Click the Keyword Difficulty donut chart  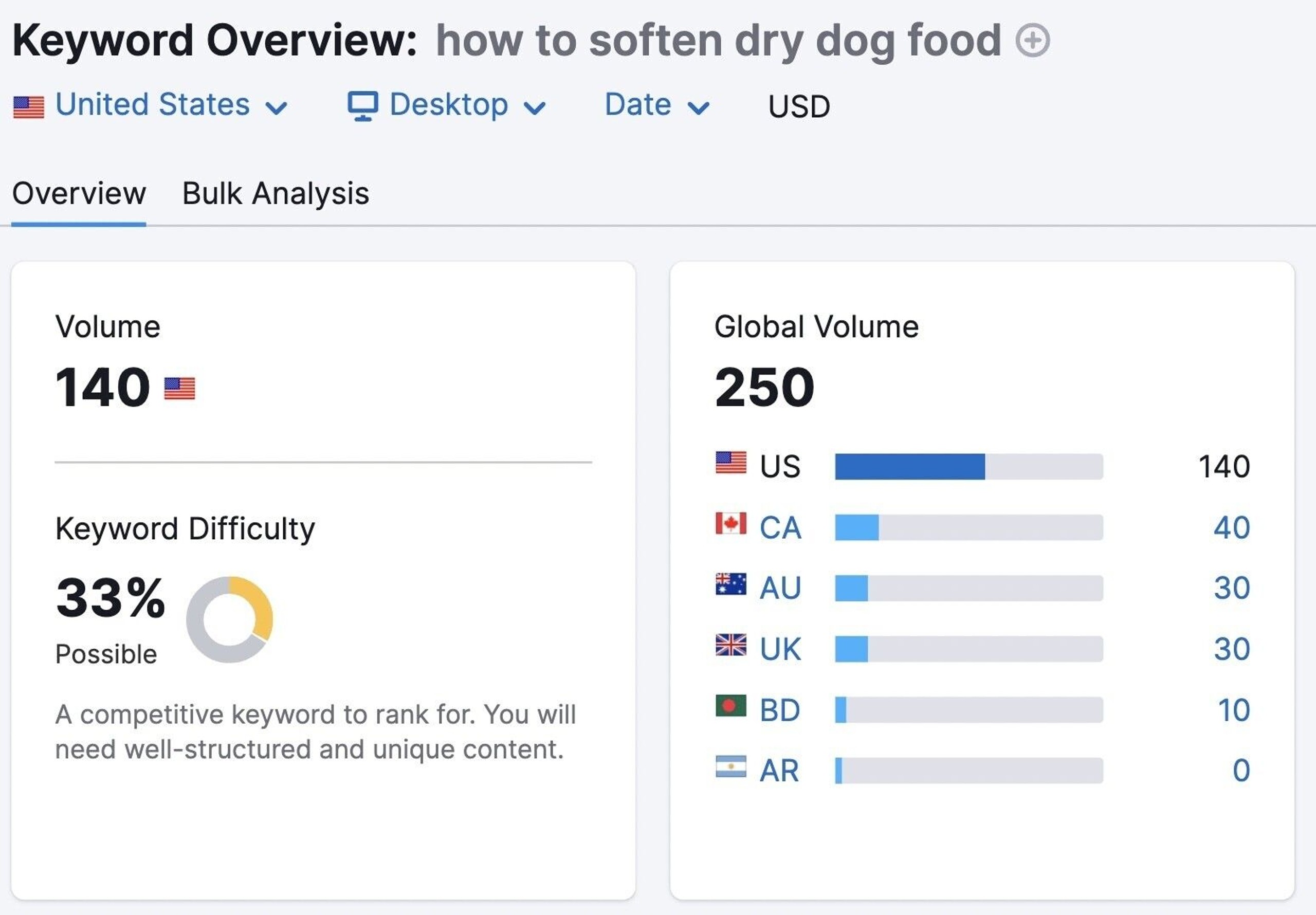[229, 620]
